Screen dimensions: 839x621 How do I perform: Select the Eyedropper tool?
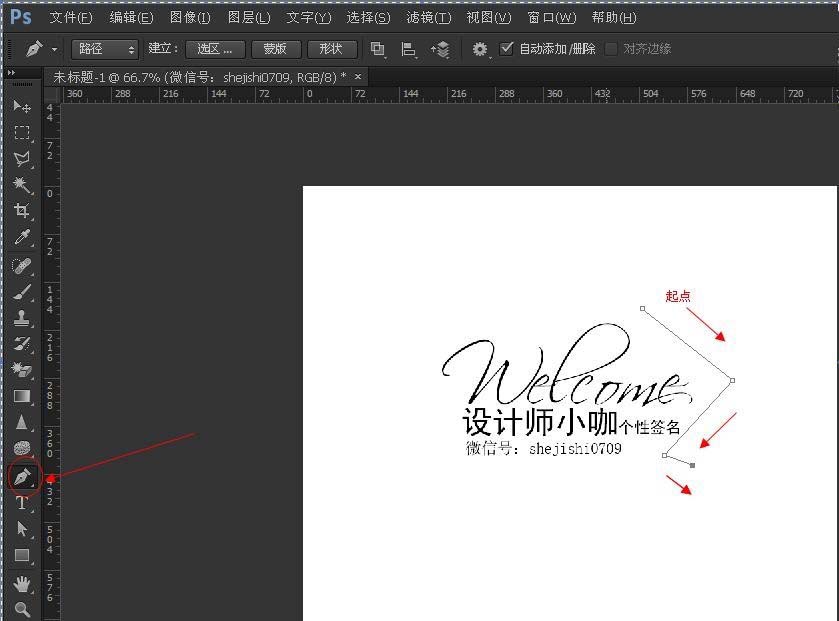point(21,237)
